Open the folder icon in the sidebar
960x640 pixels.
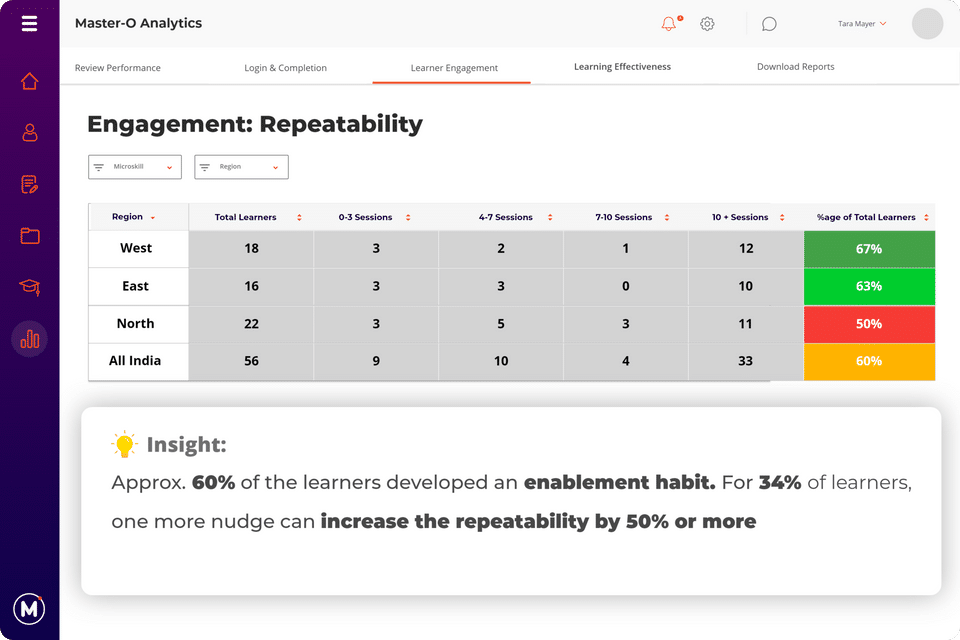point(29,236)
